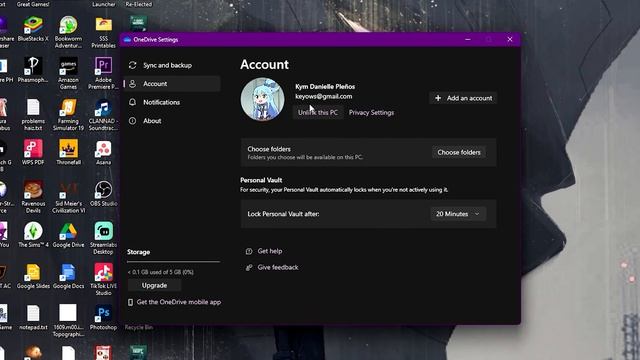Open WPS PDF desktop icon
This screenshot has height=360, width=640.
pos(33,153)
